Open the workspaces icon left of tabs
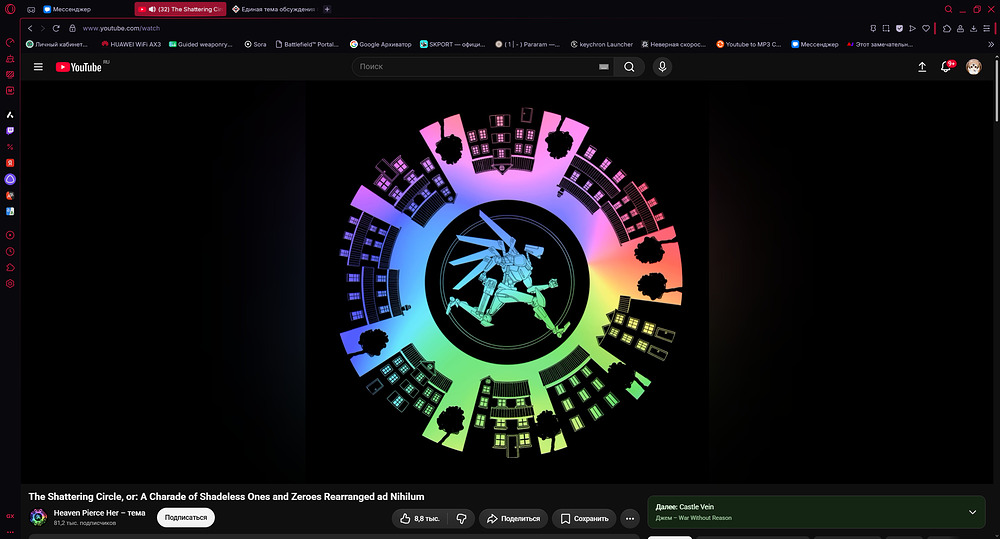Image resolution: width=1000 pixels, height=539 pixels. click(x=31, y=9)
